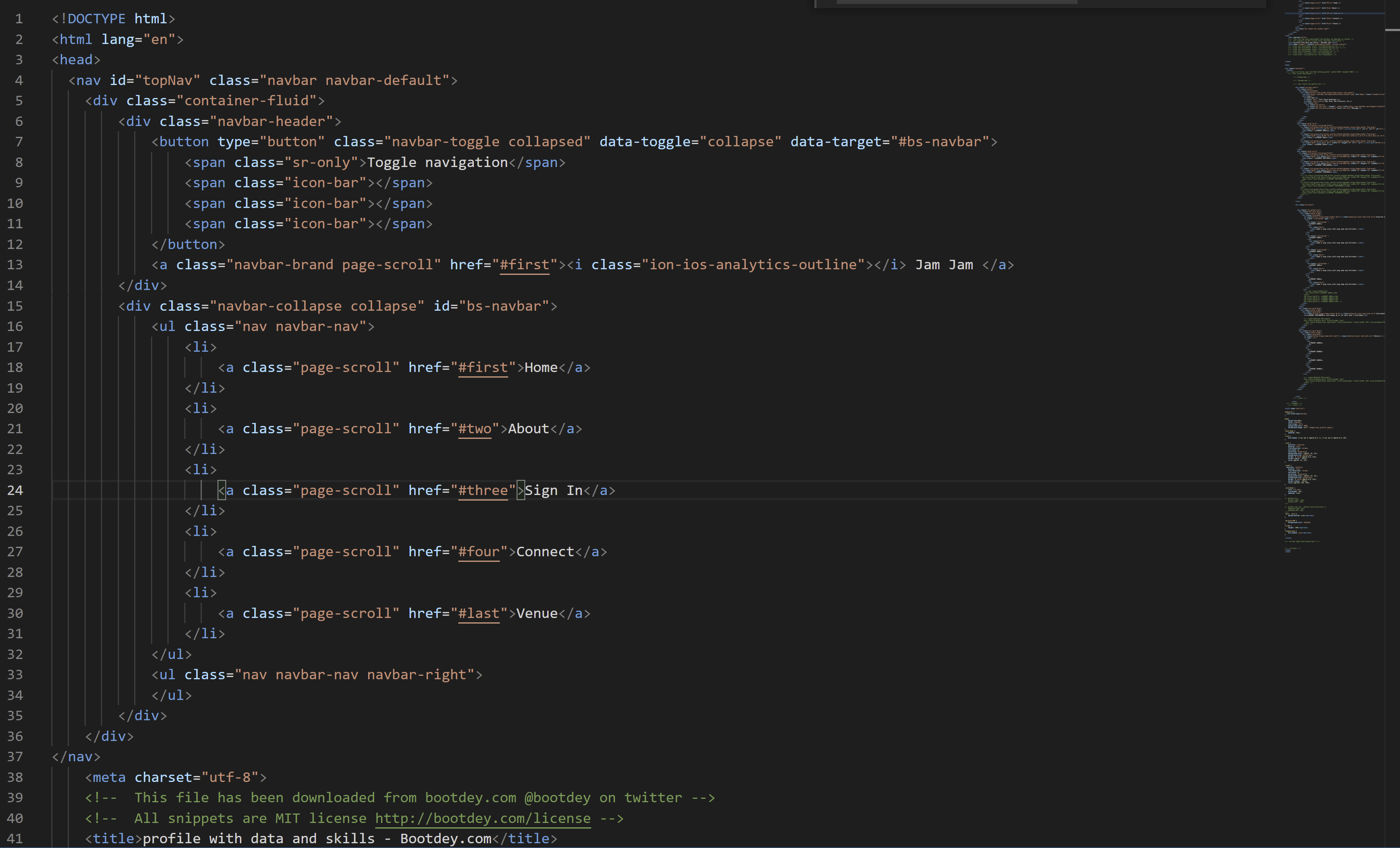
Task: Click the 'Venue' anchor text
Action: pos(536,613)
